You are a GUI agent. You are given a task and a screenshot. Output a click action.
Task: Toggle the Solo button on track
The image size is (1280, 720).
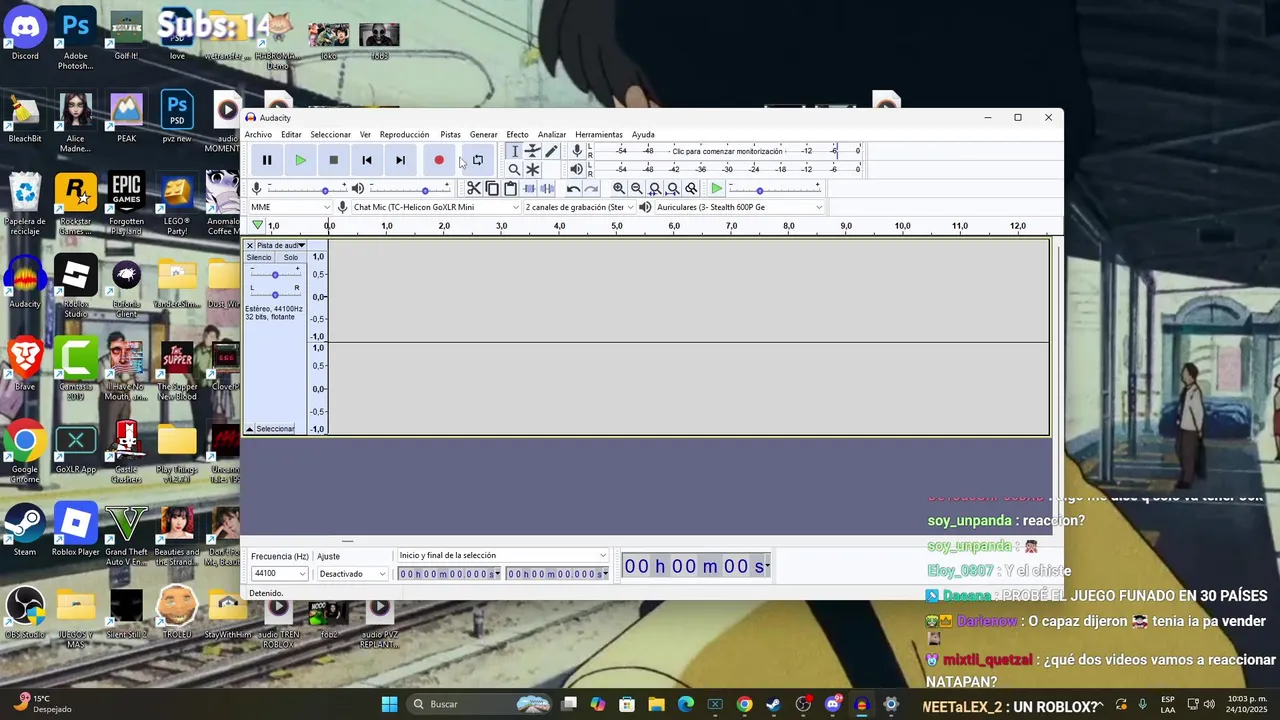pyautogui.click(x=290, y=257)
